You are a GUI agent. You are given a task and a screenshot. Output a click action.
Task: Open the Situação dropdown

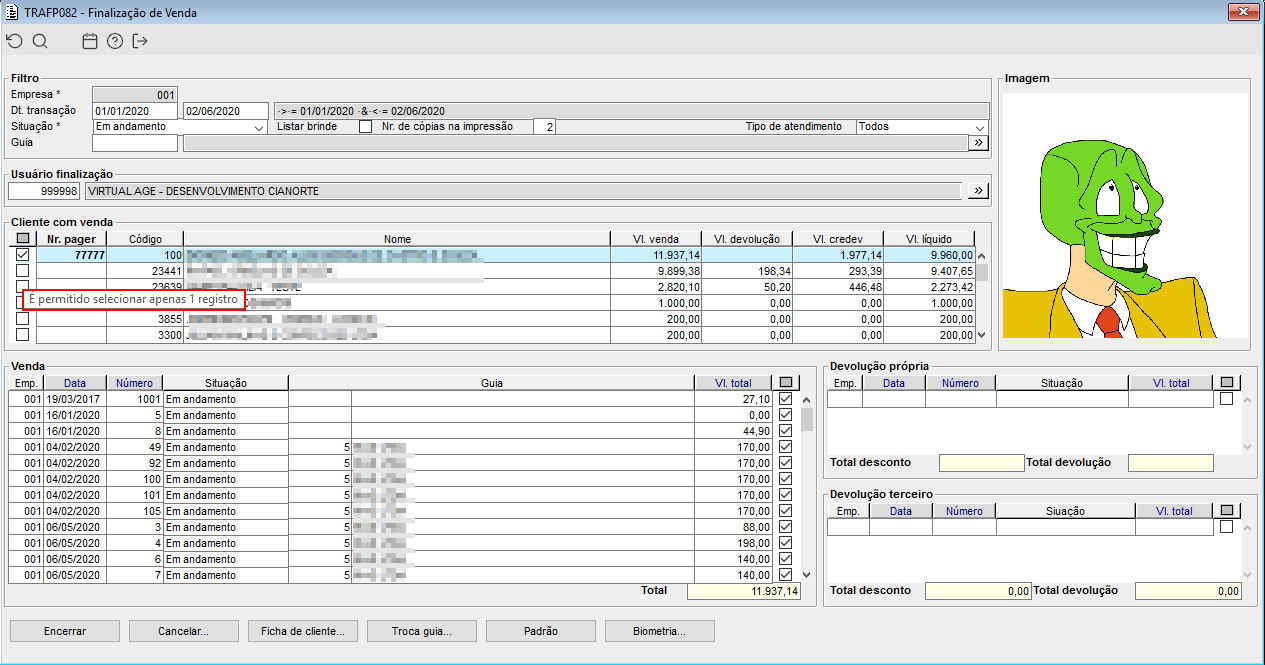(x=260, y=127)
